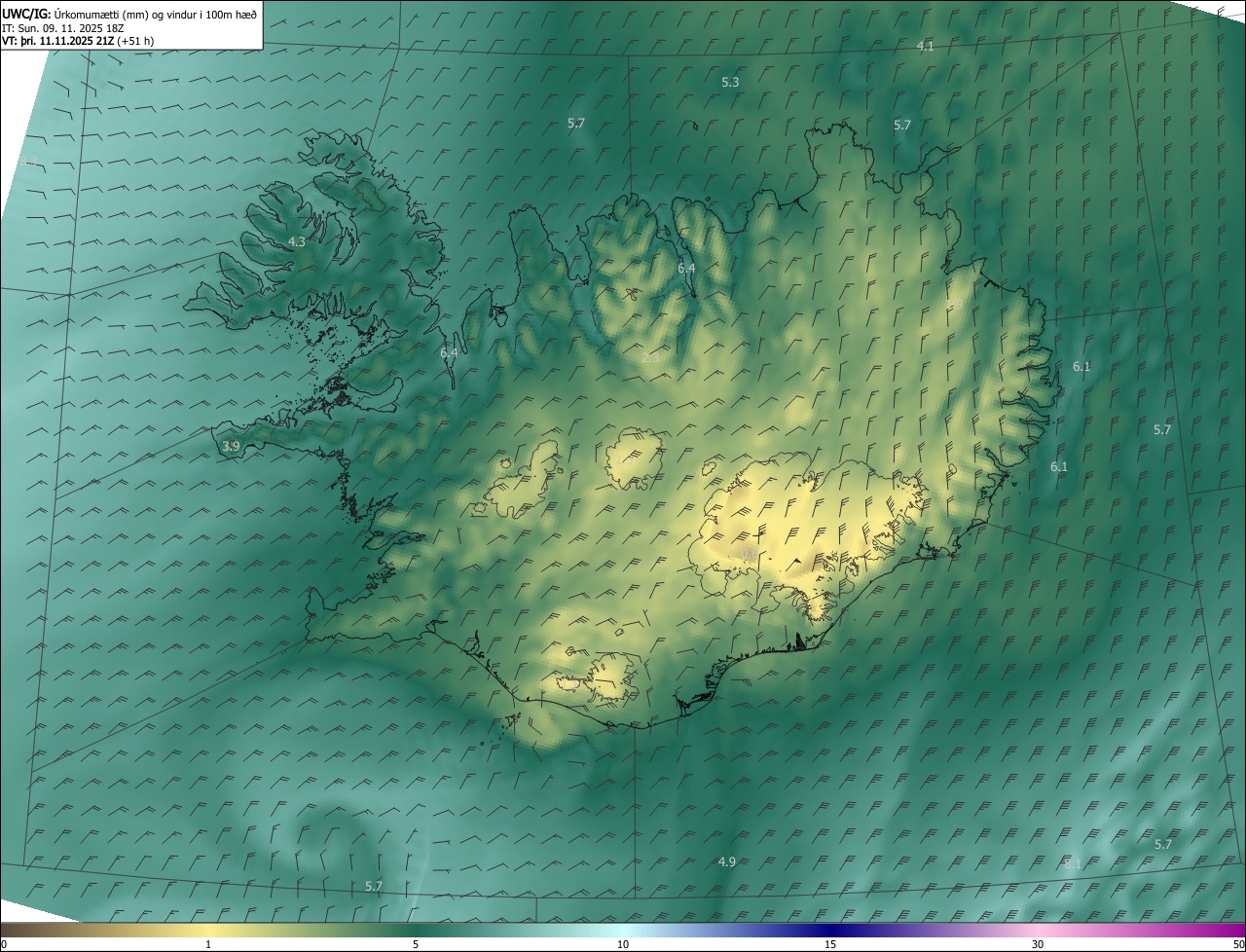Click the 5.7 label directly above the 6.1 in the far southeast
1246x952 pixels.
click(1163, 844)
